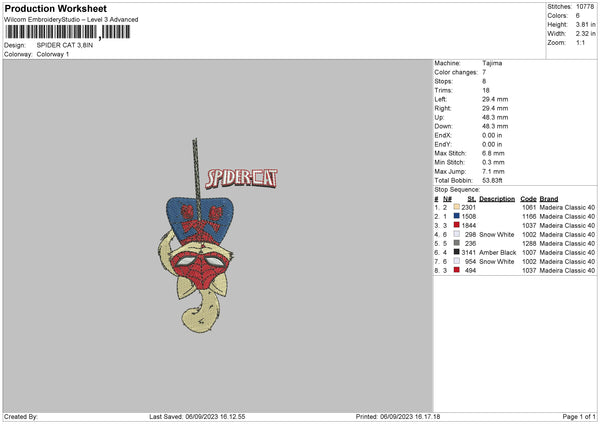The image size is (600, 424).
Task: Click the barcode under the worksheet title
Action: [x=68, y=32]
